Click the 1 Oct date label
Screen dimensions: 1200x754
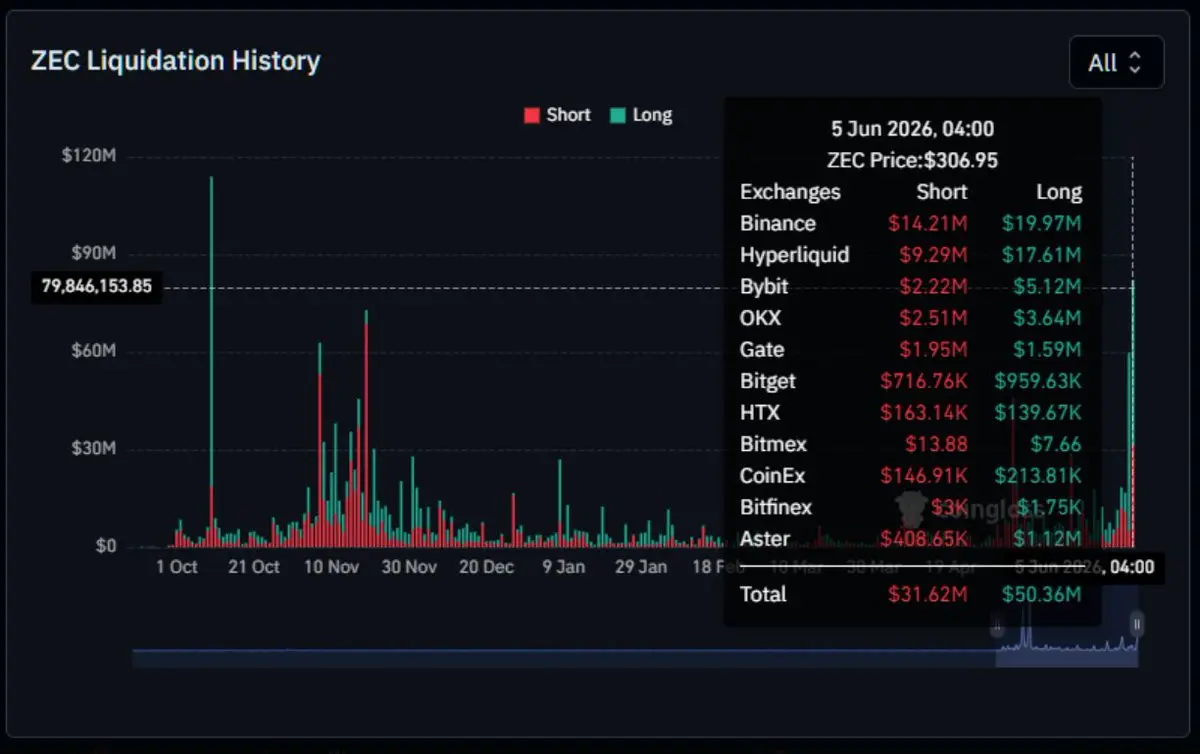tap(177, 567)
